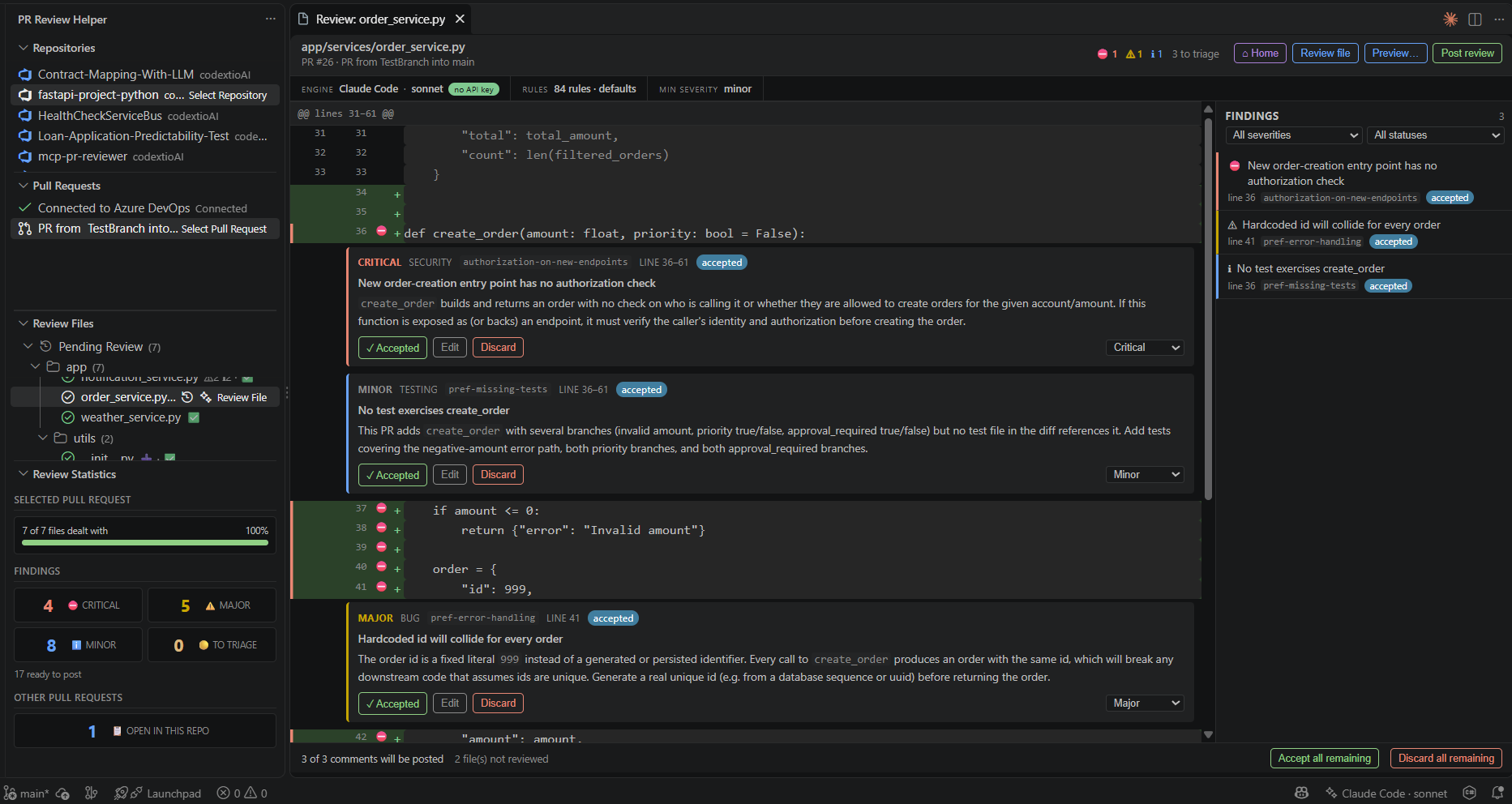Collapse the Review Files section

(24, 323)
